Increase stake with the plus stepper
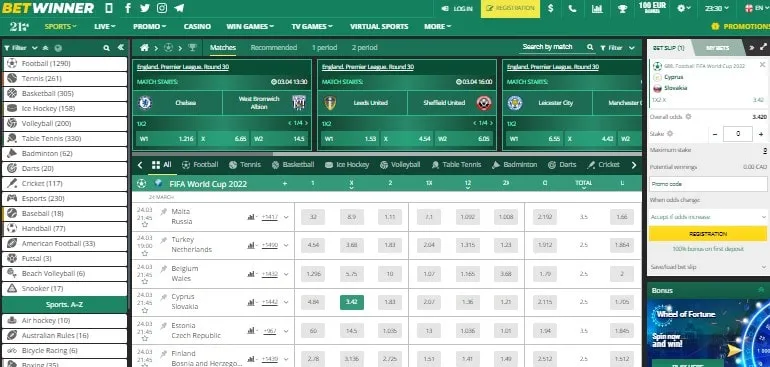This screenshot has height=367, width=770. pyautogui.click(x=761, y=134)
